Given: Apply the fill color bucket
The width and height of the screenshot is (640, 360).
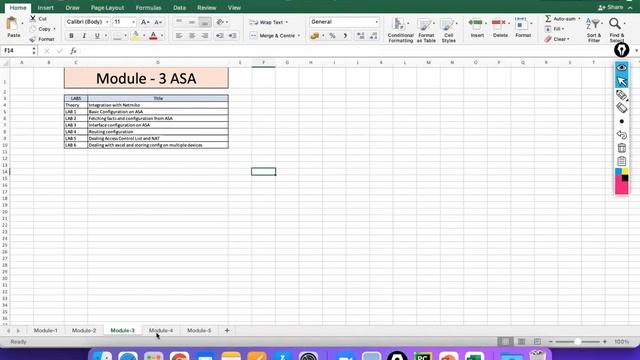Looking at the screenshot, I should [x=136, y=36].
